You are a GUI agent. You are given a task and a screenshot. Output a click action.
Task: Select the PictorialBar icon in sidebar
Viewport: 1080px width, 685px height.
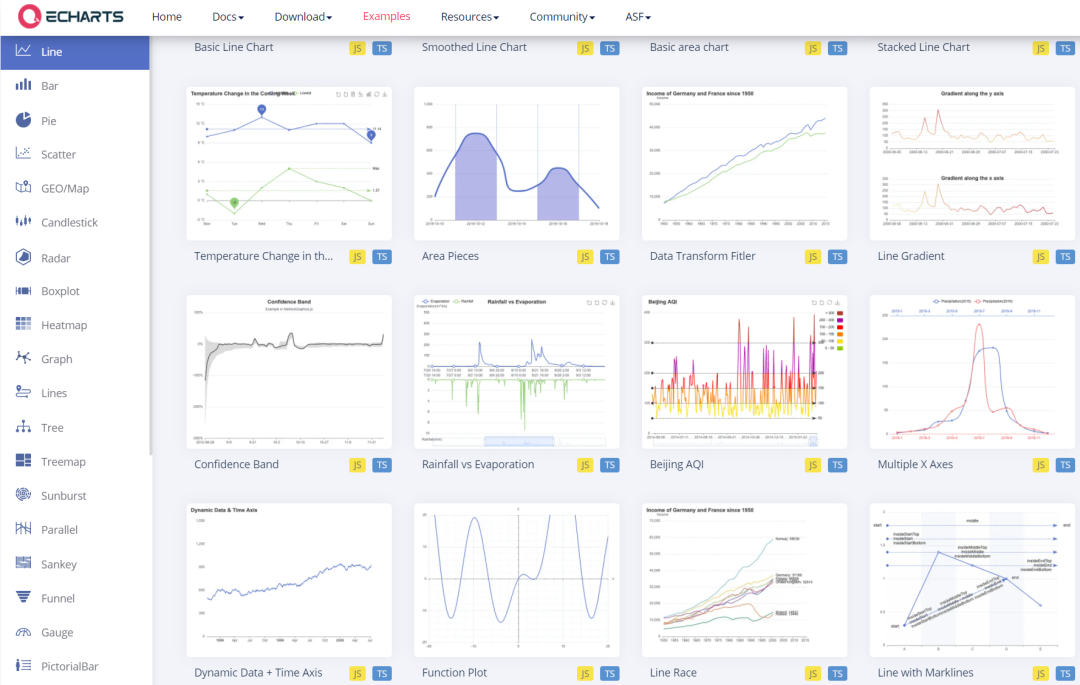pyautogui.click(x=23, y=665)
